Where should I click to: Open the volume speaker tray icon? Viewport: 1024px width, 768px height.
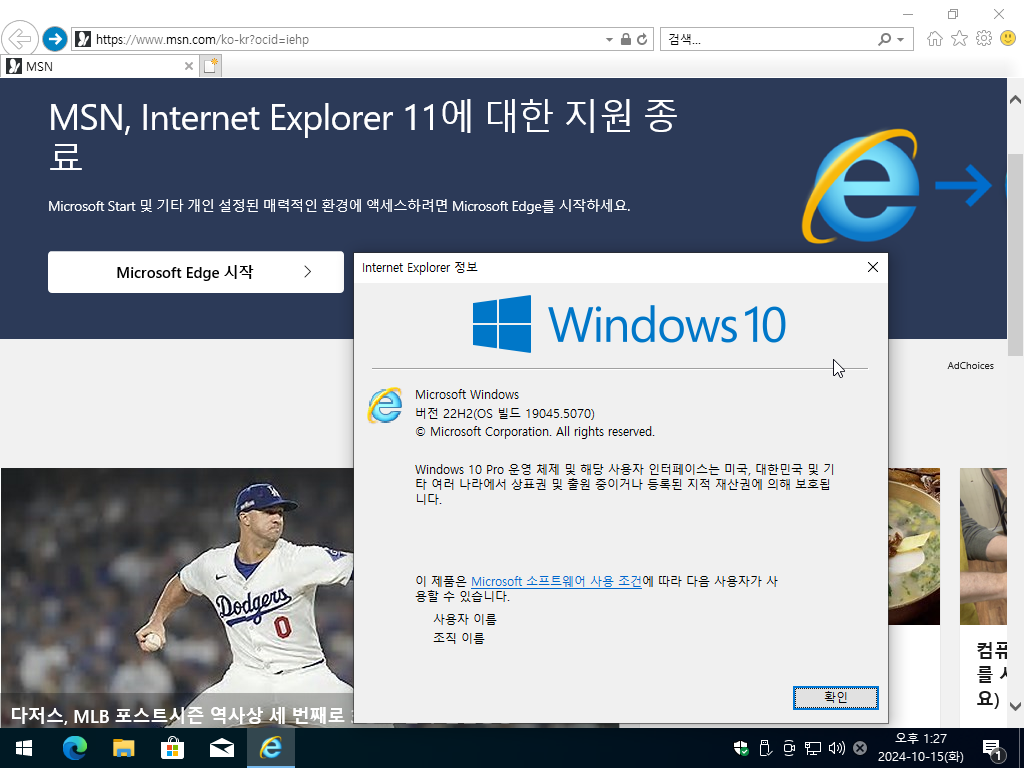coord(836,748)
